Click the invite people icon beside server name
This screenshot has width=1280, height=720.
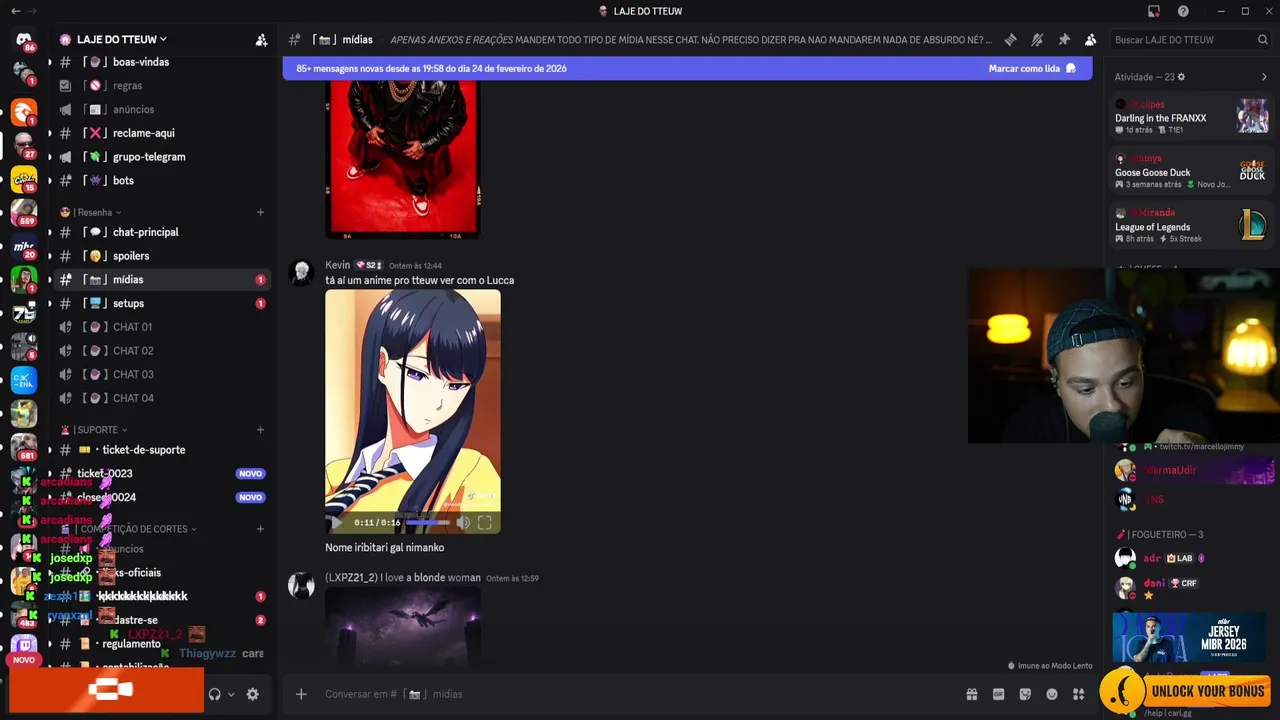click(261, 40)
